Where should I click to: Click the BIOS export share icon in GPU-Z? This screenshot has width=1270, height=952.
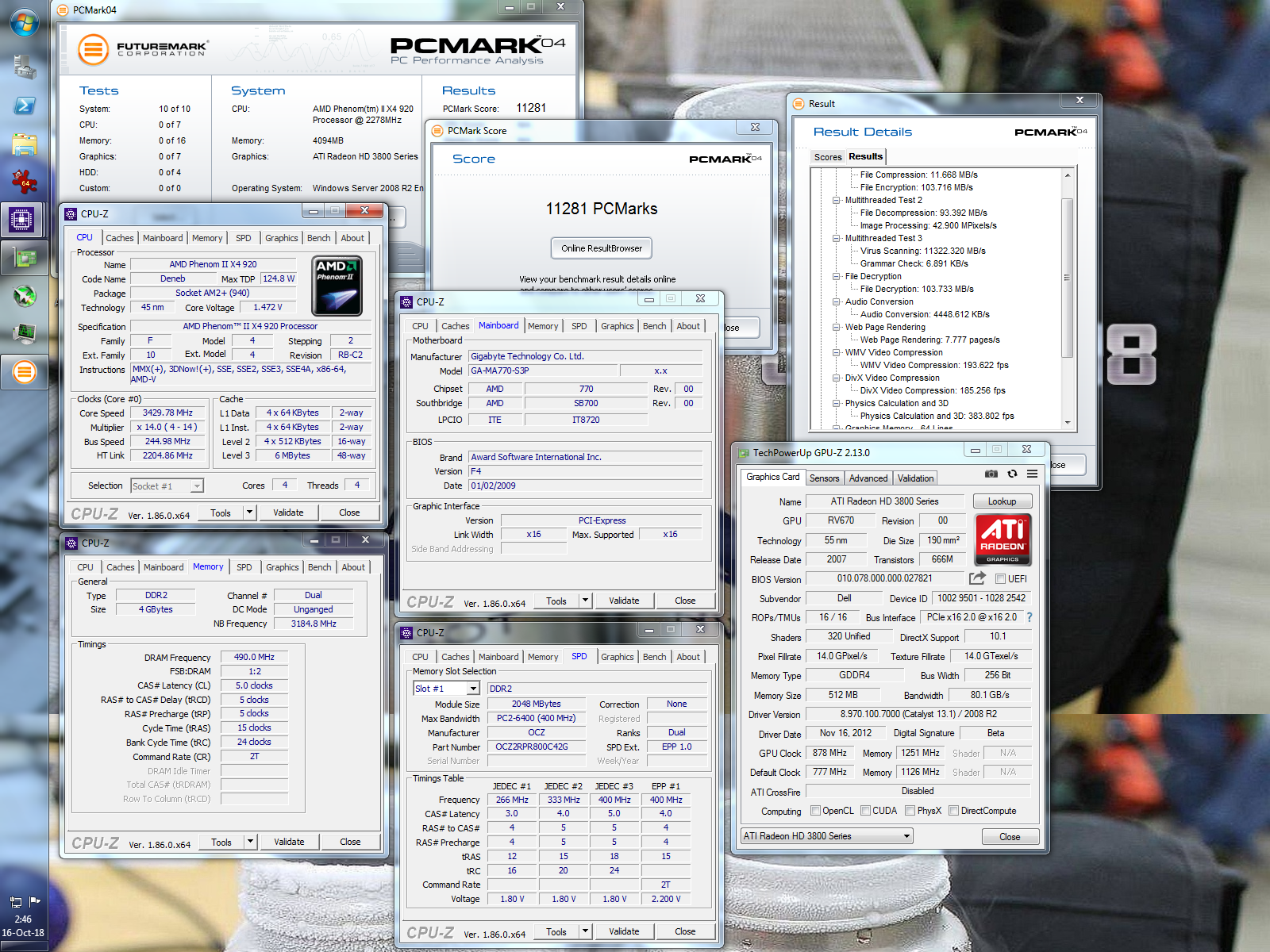[x=977, y=578]
